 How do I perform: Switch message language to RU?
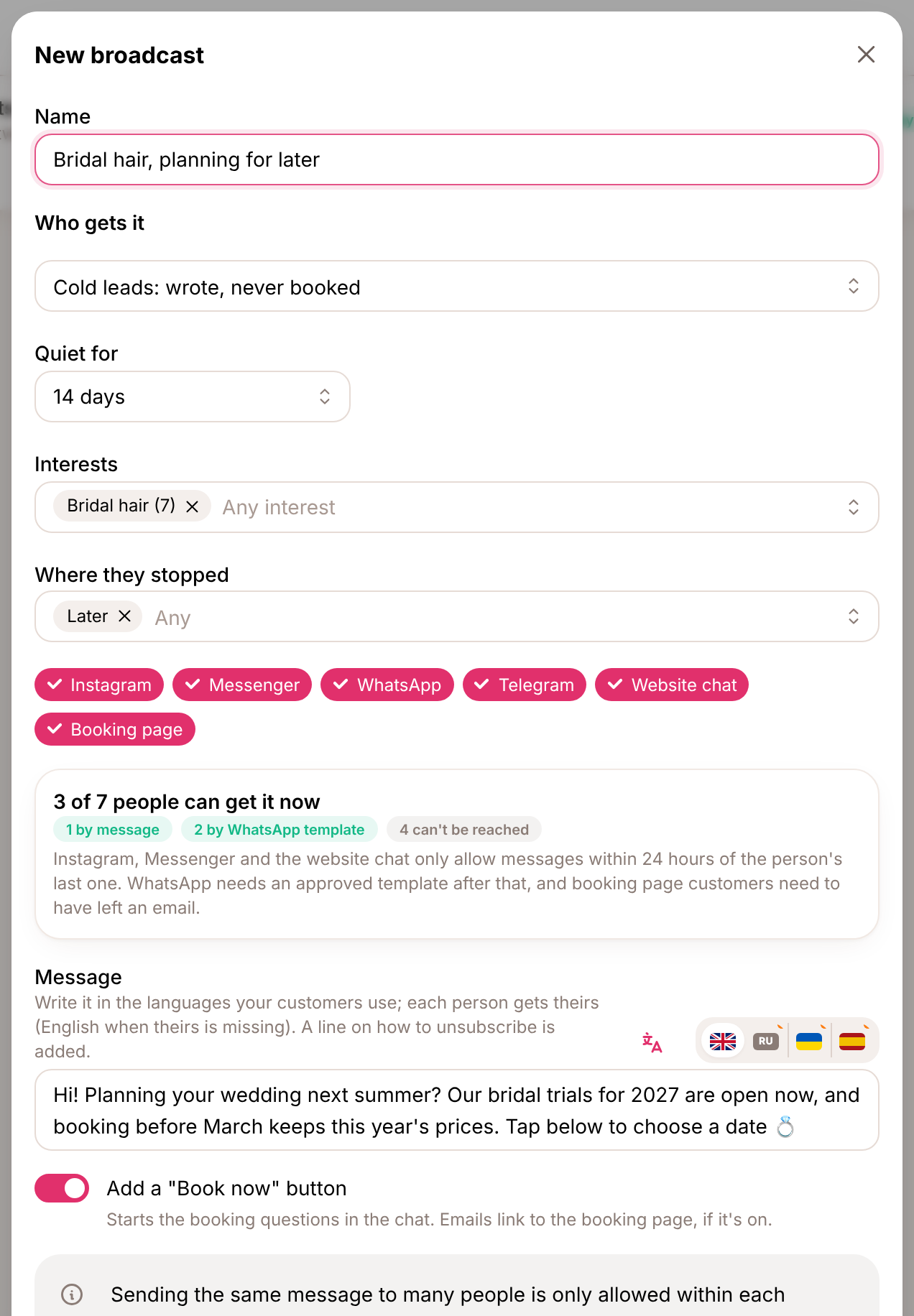coord(766,1041)
